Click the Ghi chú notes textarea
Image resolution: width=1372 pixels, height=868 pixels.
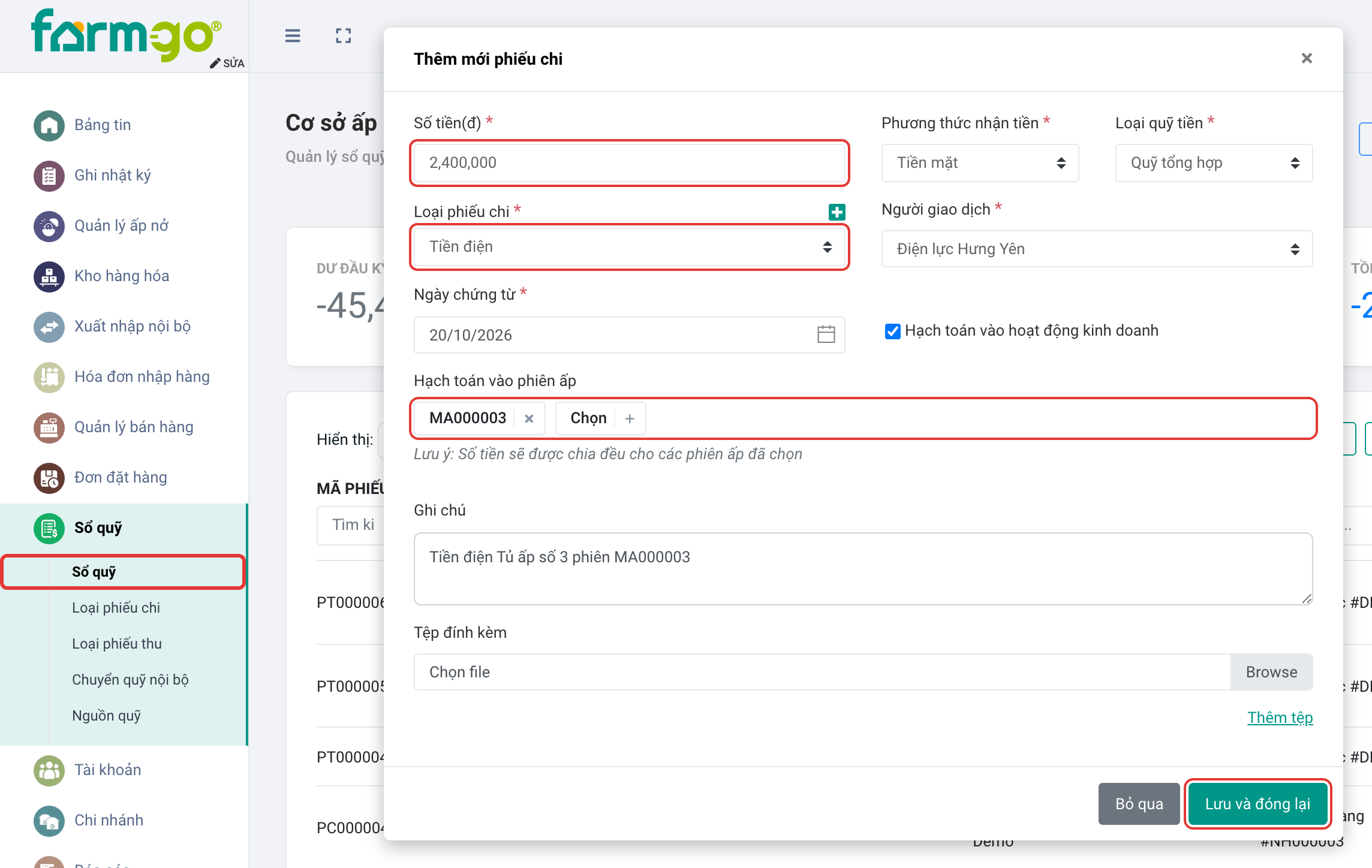(863, 569)
